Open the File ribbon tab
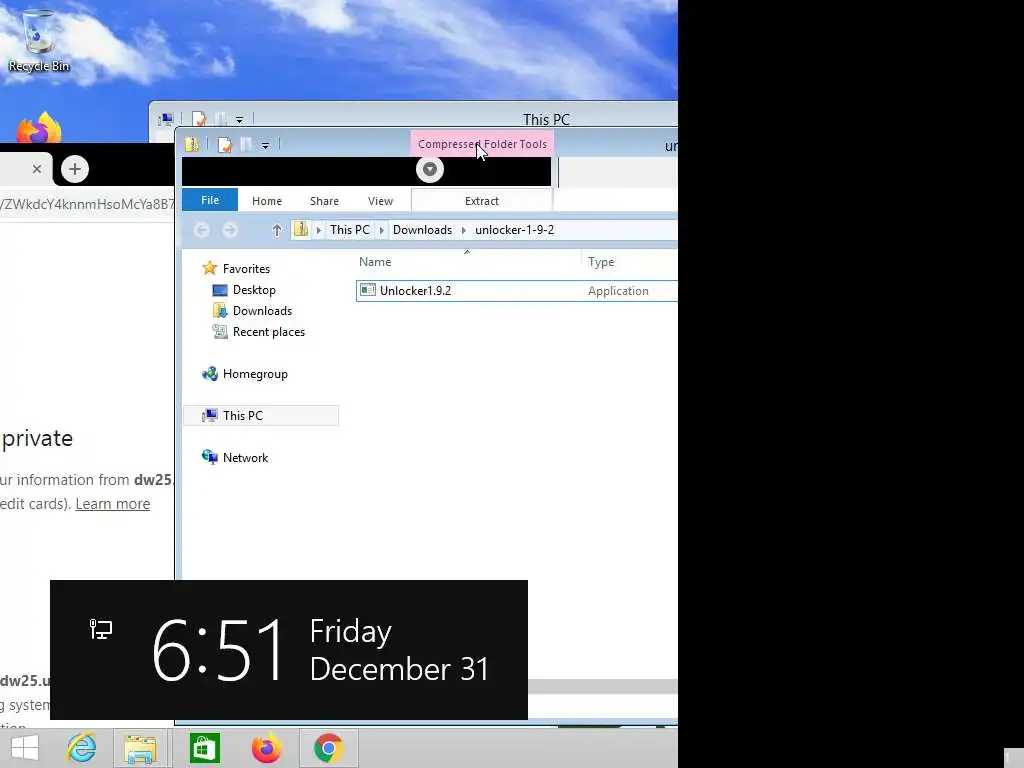 [x=210, y=200]
